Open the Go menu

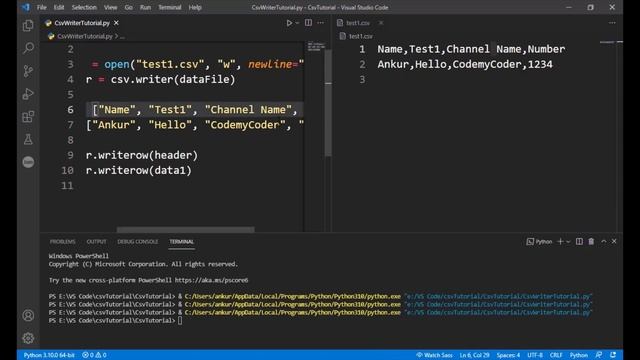(x=129, y=7)
